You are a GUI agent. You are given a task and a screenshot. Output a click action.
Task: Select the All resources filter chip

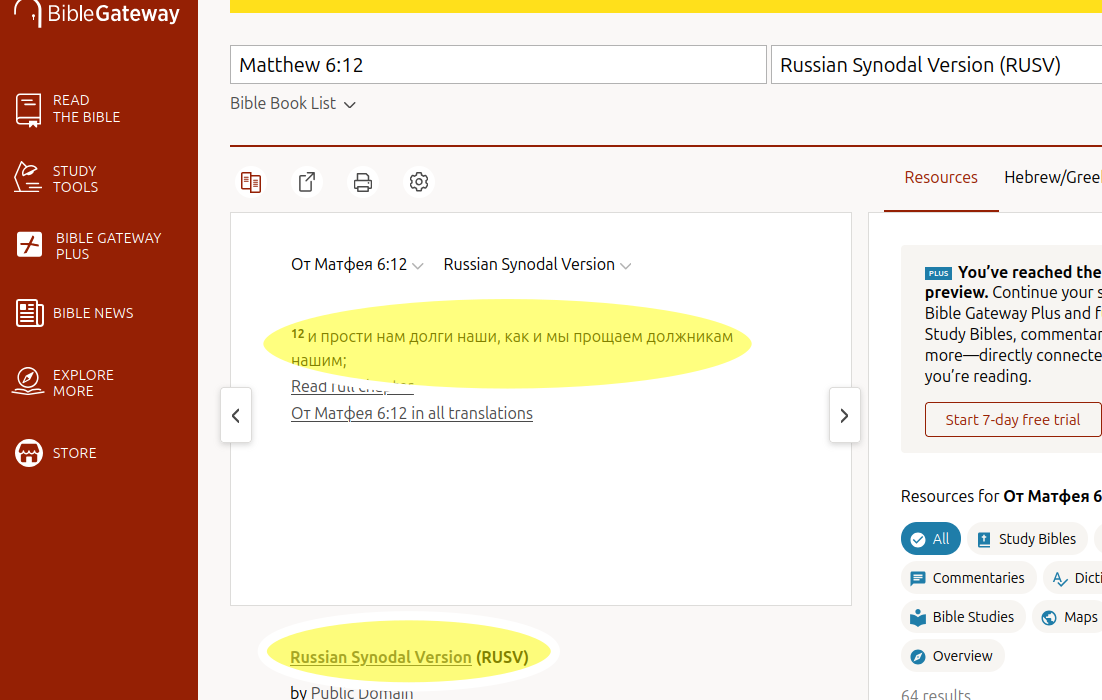[x=930, y=539]
